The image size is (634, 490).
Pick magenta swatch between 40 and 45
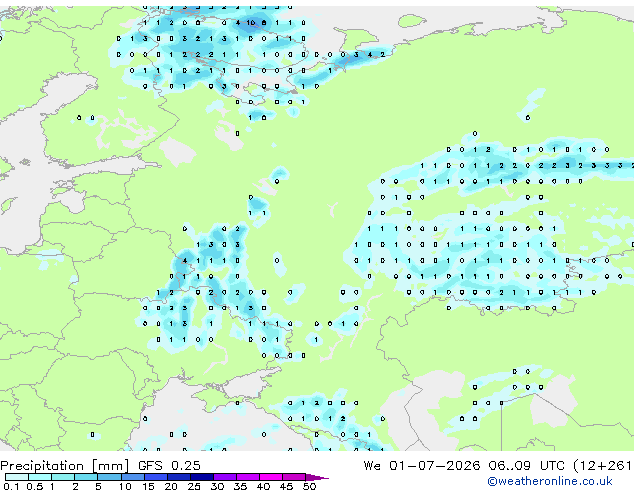click(271, 477)
